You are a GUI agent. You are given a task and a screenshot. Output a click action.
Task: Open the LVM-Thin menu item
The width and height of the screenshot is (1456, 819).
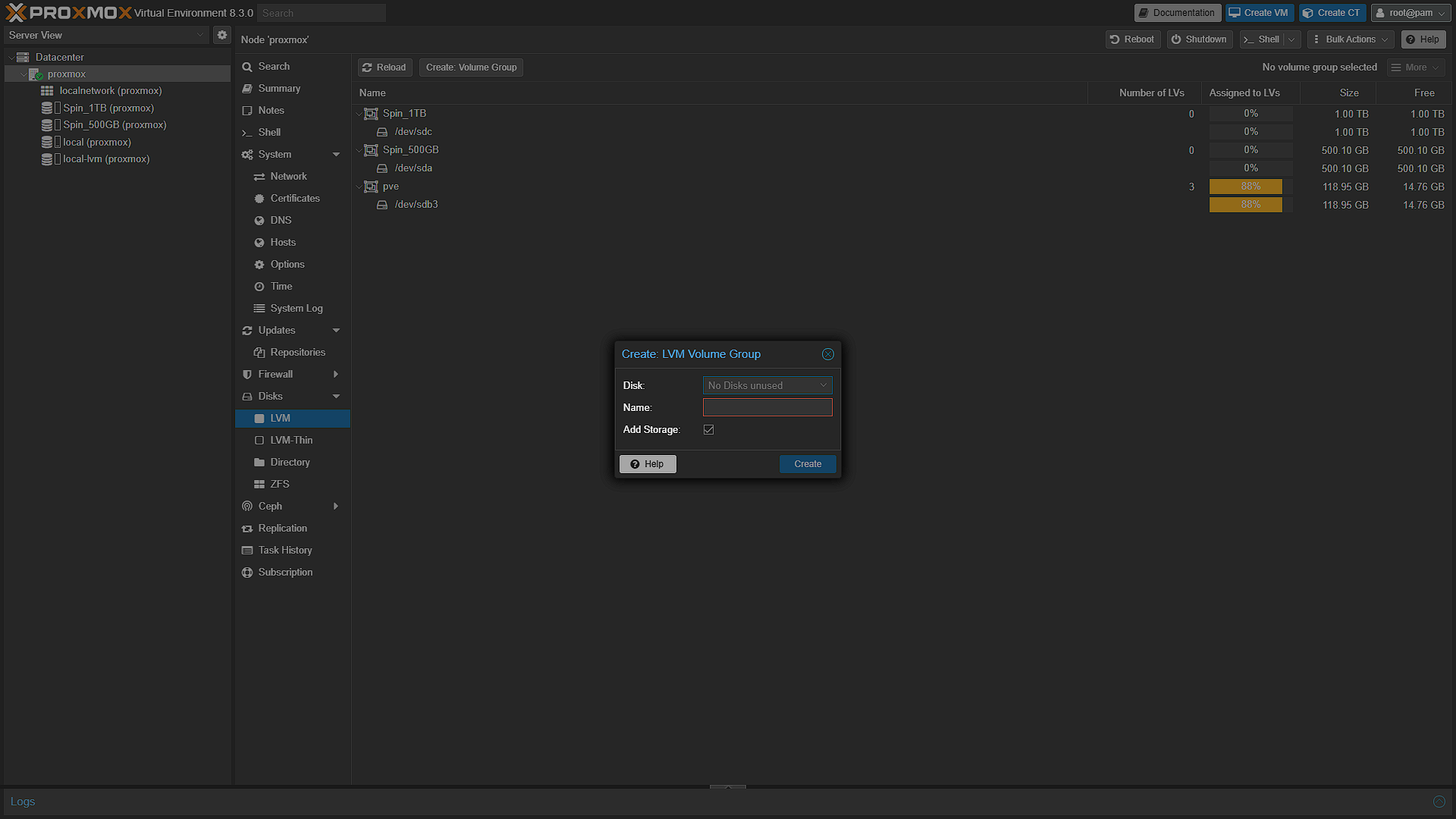[293, 441]
